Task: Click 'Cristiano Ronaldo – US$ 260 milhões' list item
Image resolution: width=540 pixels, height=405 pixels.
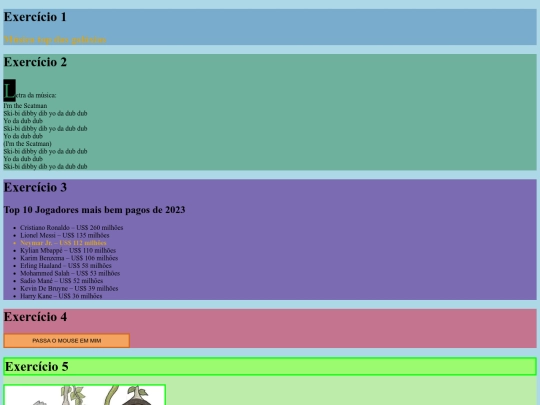Action: (72, 228)
